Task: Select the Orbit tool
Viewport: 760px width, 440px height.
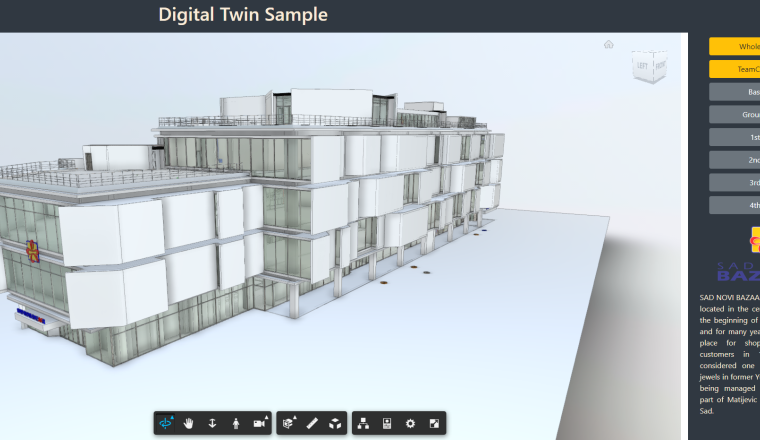Action: 165,424
